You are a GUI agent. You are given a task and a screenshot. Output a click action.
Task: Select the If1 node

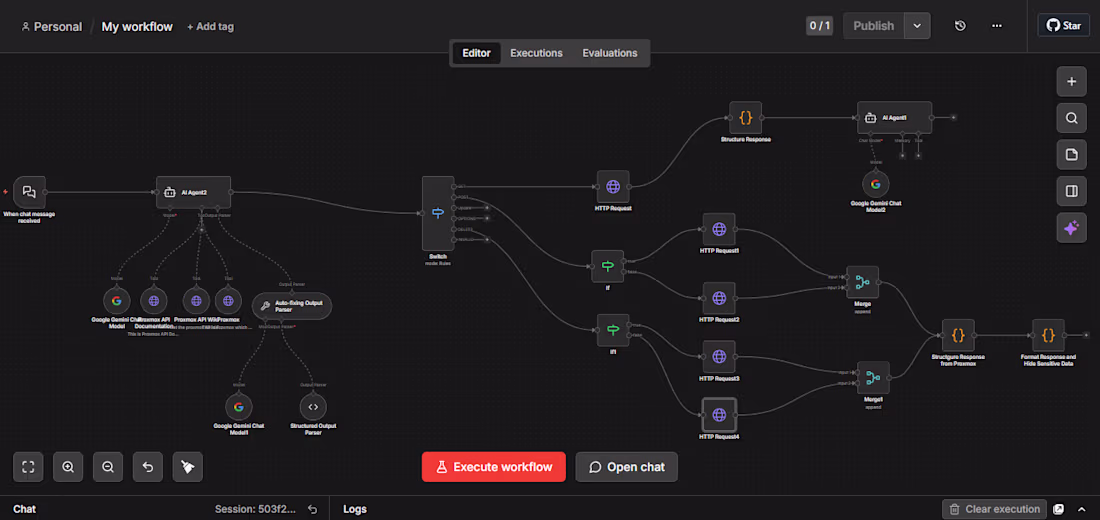[x=613, y=330]
